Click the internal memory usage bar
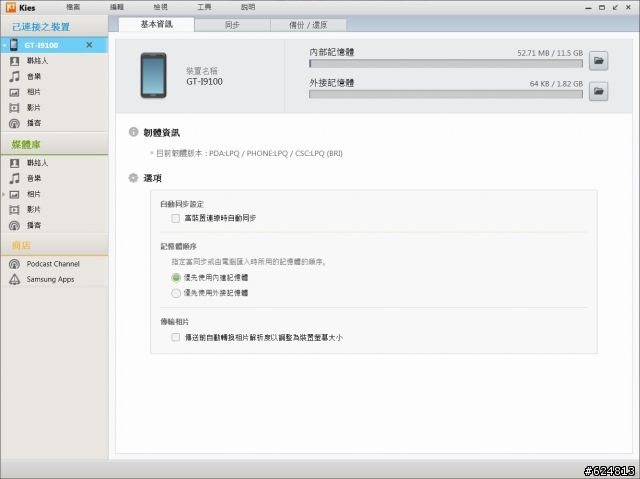 (x=446, y=64)
